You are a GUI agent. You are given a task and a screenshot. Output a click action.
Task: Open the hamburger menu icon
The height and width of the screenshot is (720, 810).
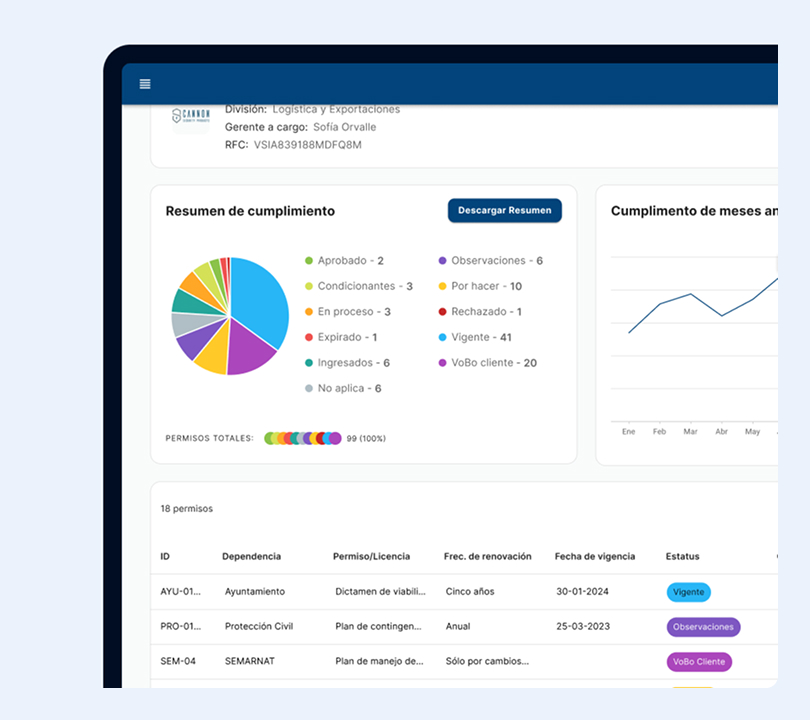pos(145,84)
